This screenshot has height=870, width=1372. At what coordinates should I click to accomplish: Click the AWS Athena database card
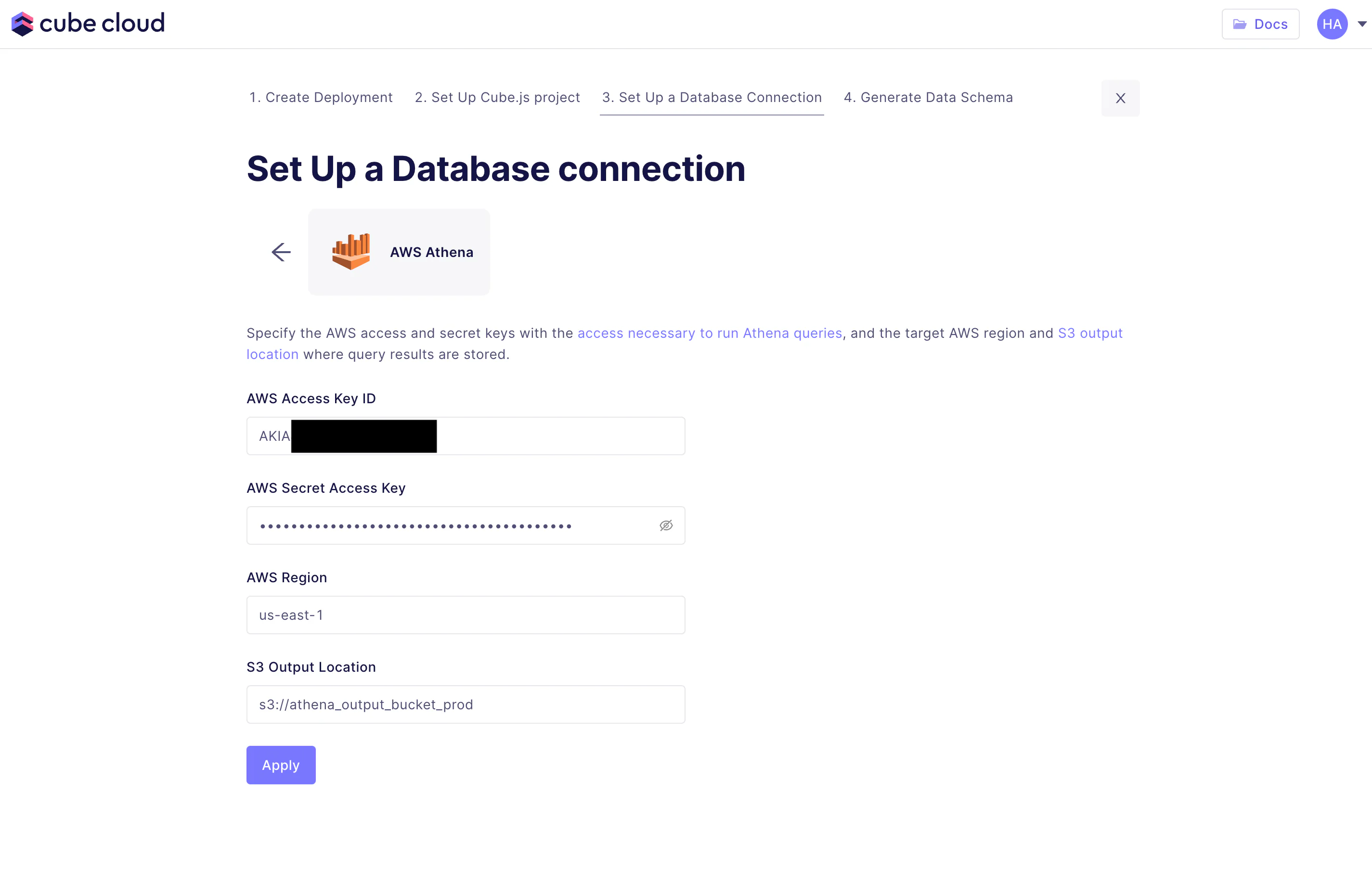[x=431, y=252]
